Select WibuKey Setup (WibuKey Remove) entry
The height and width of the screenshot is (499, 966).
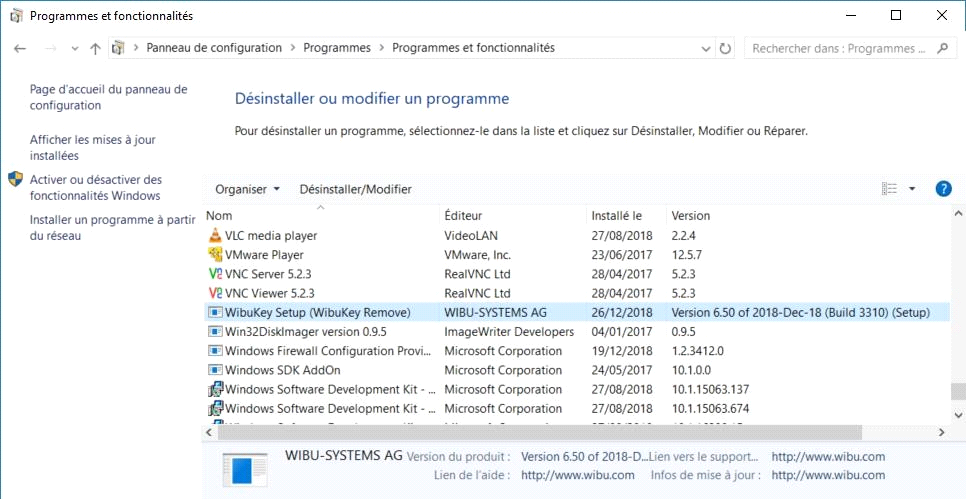[x=577, y=312]
